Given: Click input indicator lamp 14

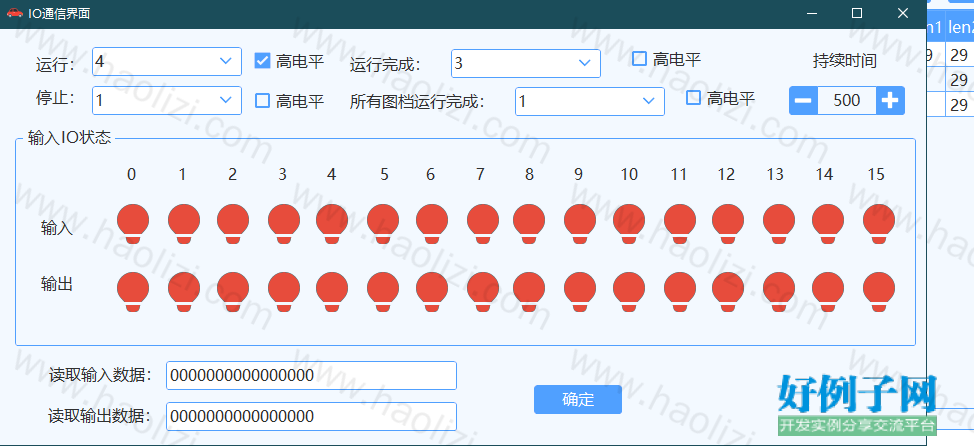Looking at the screenshot, I should click(828, 224).
